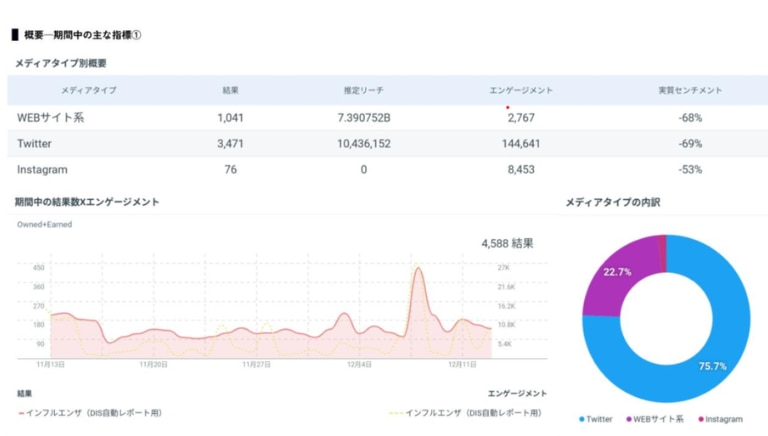Open the WEBサイト系 table row
This screenshot has height=436, width=768.
coord(50,118)
